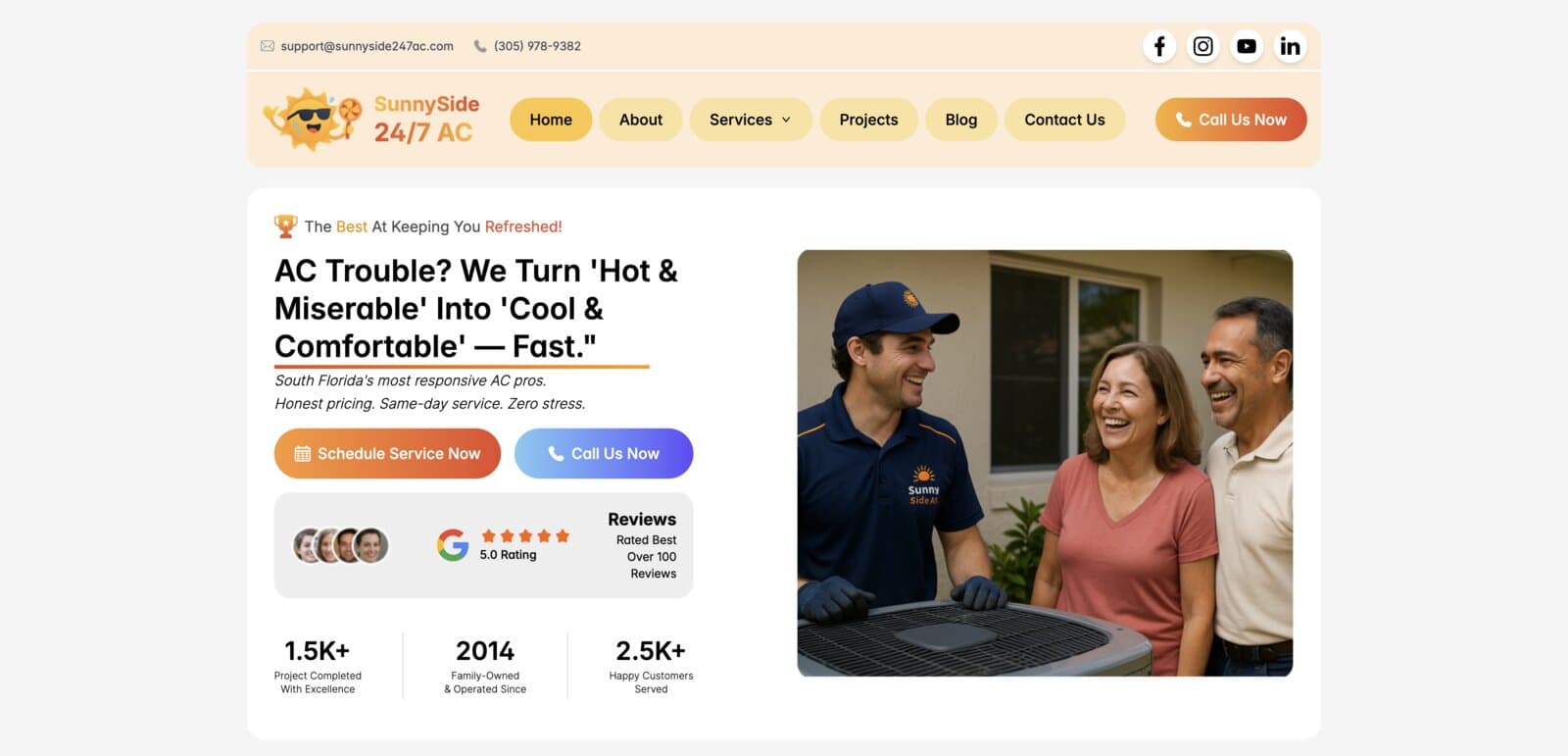Go to the Home menu item
Image resolution: width=1568 pixels, height=756 pixels.
(551, 120)
